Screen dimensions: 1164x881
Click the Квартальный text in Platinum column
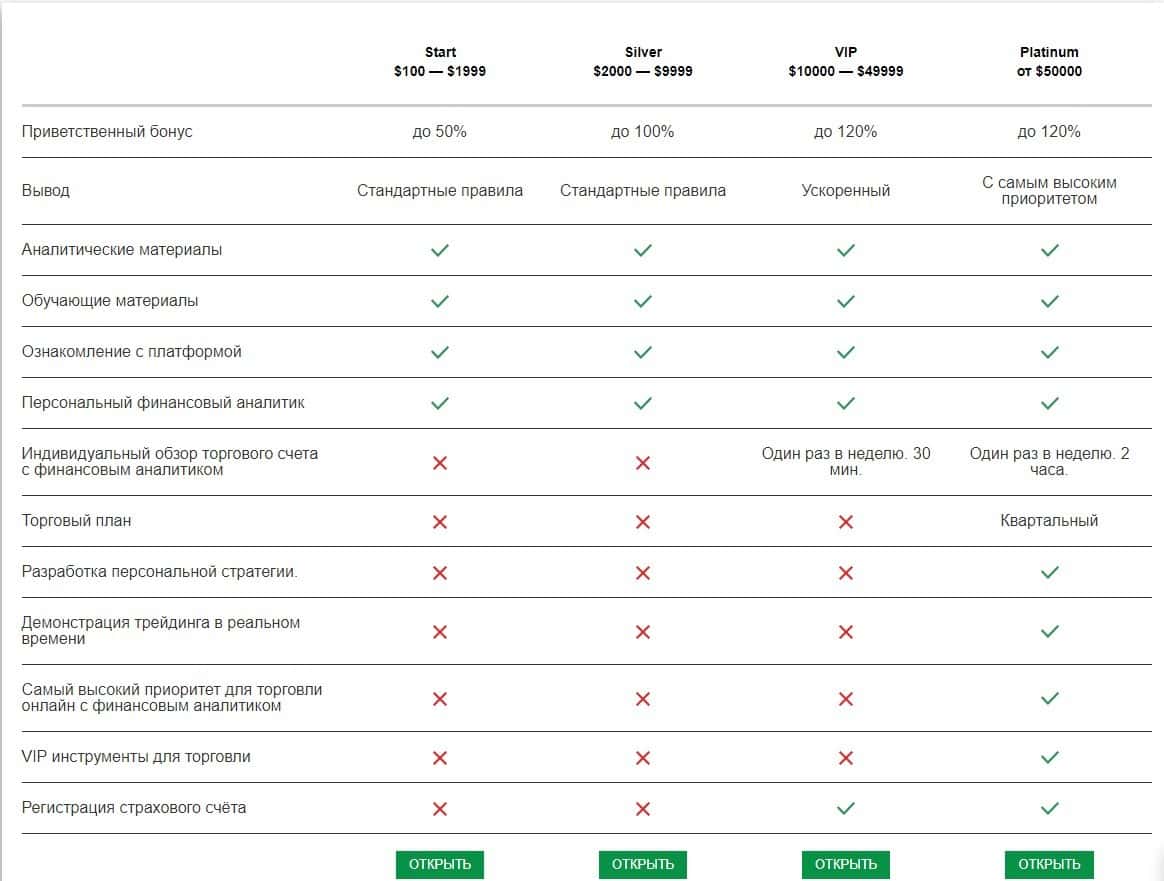coord(1049,521)
